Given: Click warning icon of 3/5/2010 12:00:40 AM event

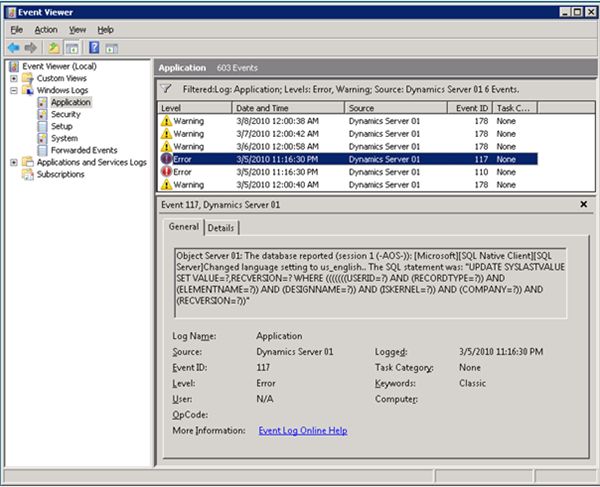Looking at the screenshot, I should pyautogui.click(x=166, y=184).
